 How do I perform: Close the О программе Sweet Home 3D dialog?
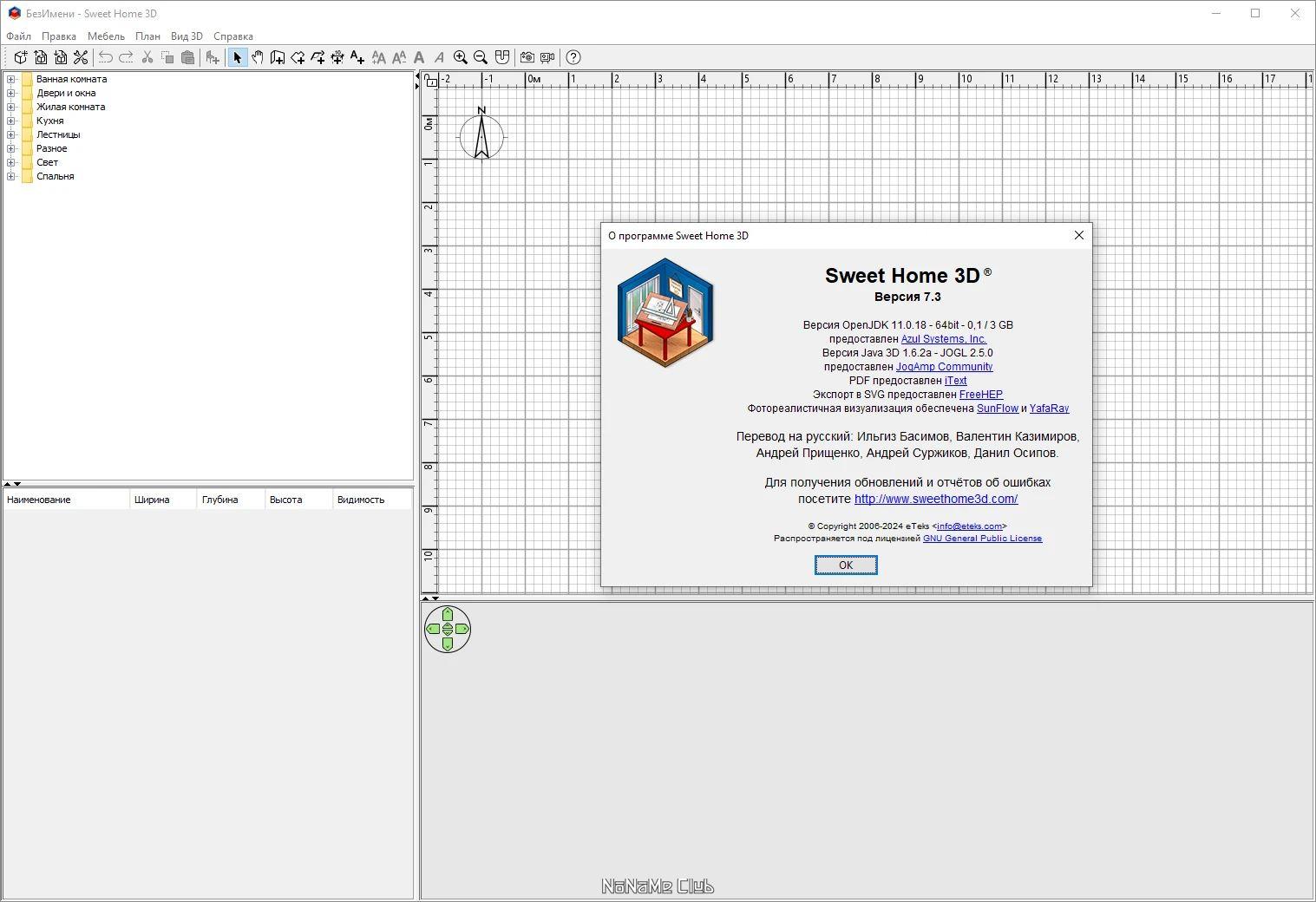[x=1078, y=235]
